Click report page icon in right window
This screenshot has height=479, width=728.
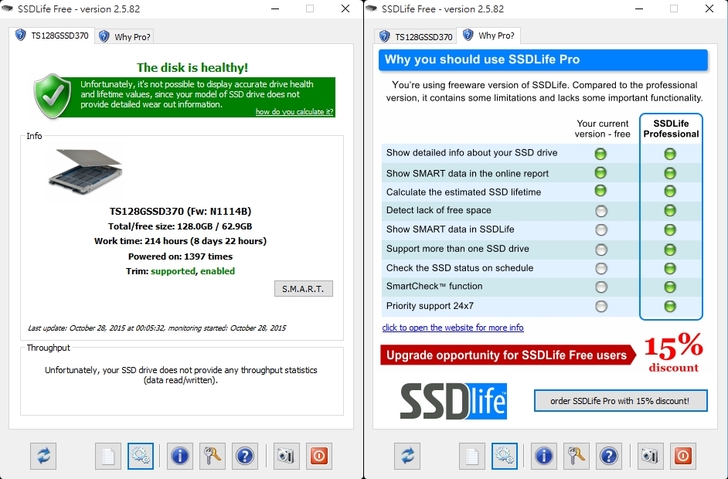(472, 456)
